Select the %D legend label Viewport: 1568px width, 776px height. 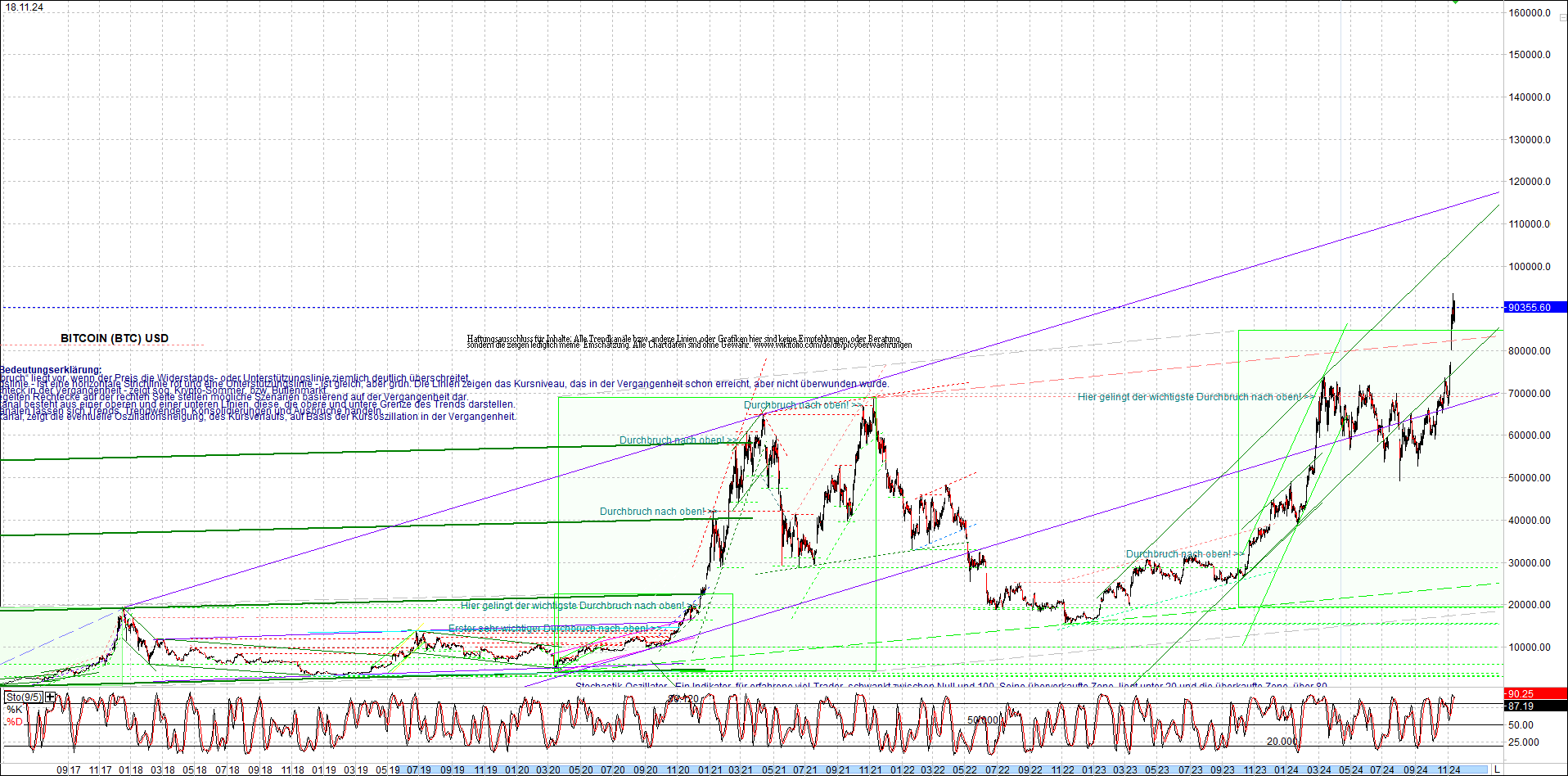14,722
